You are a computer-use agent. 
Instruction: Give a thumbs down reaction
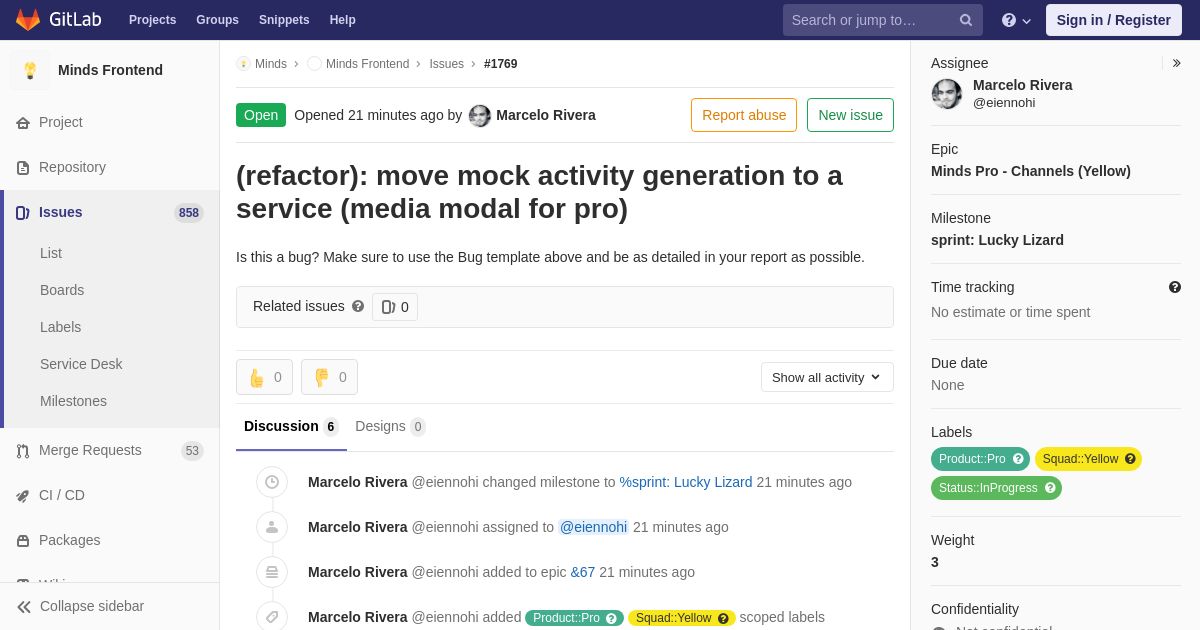tap(329, 377)
